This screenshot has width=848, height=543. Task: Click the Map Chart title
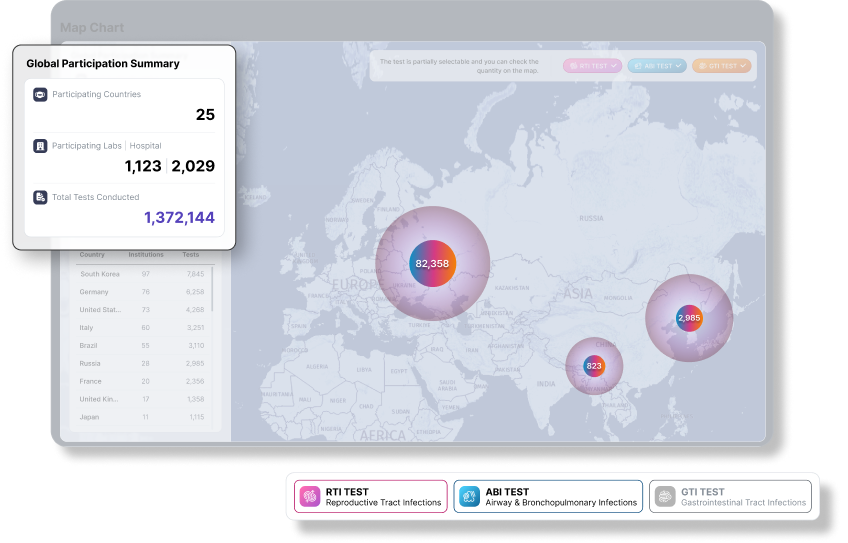click(92, 28)
